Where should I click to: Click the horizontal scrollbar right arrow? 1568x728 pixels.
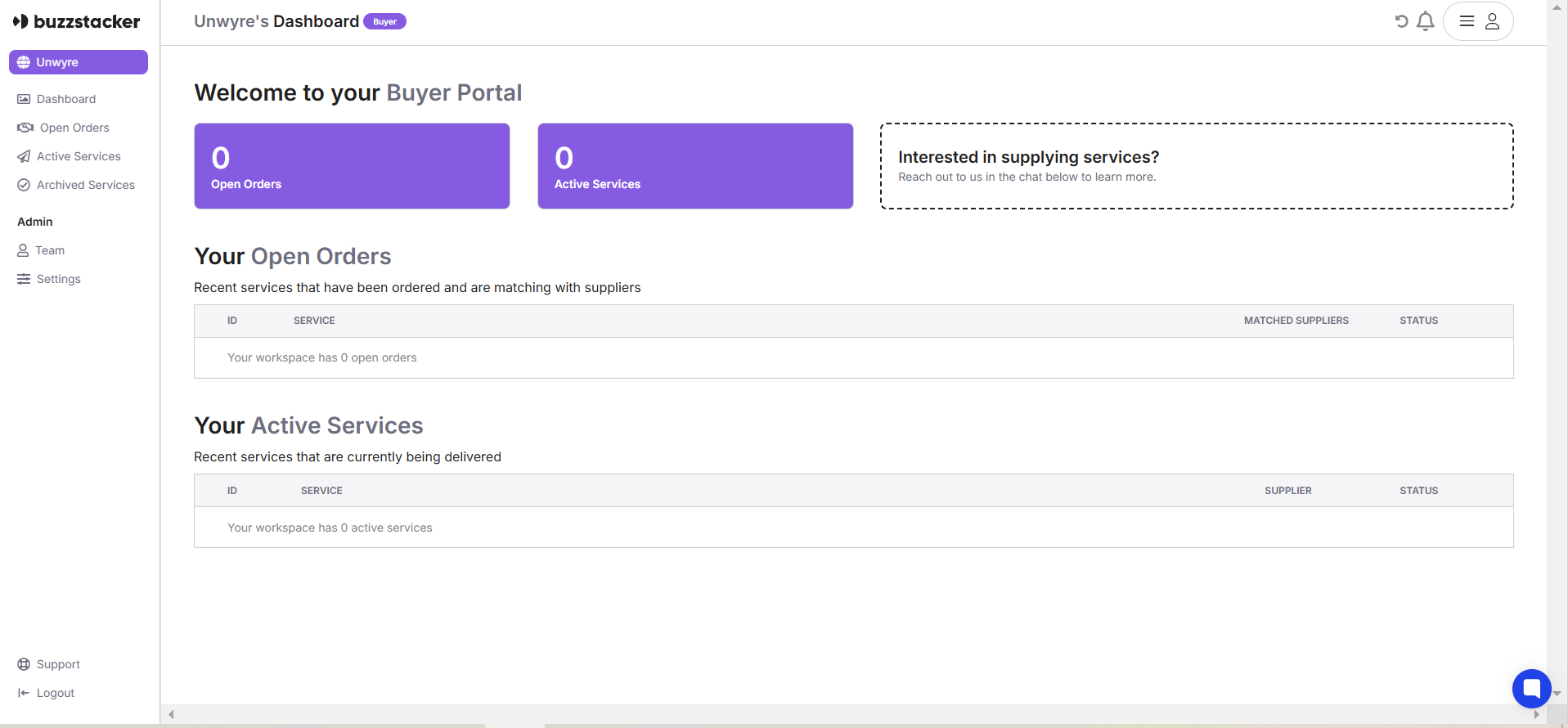[x=1536, y=714]
